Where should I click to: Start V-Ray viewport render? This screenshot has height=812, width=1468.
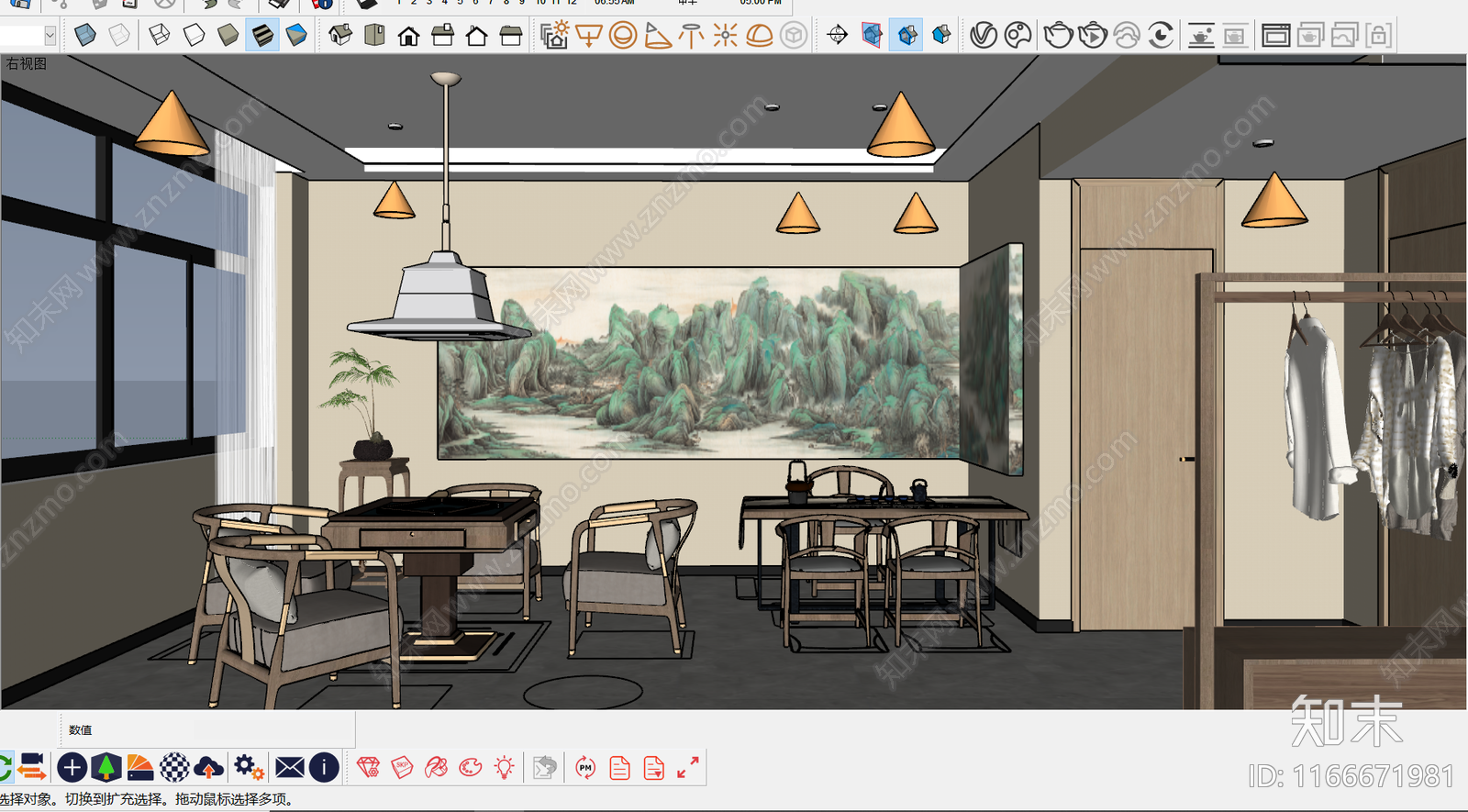(1201, 35)
